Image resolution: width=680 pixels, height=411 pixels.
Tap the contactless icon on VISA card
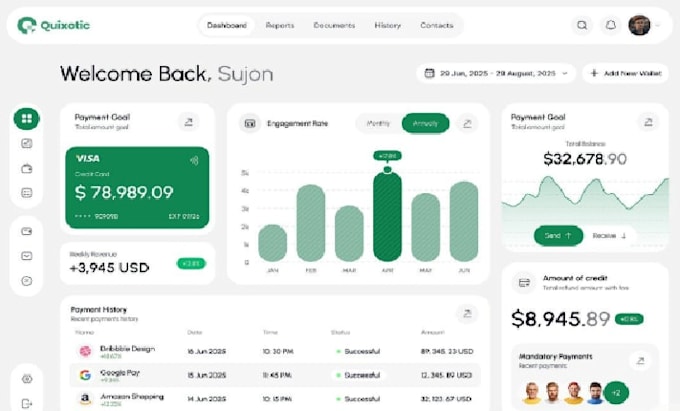(194, 161)
